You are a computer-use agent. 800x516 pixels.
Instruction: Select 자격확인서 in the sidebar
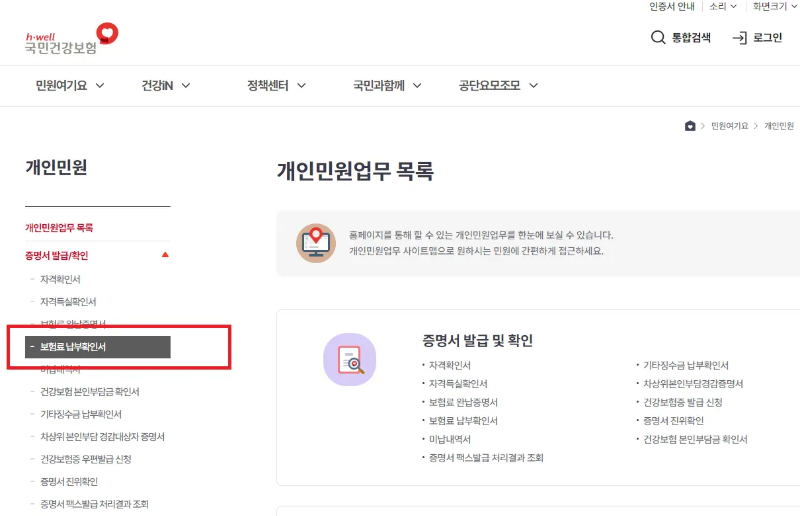(x=60, y=279)
